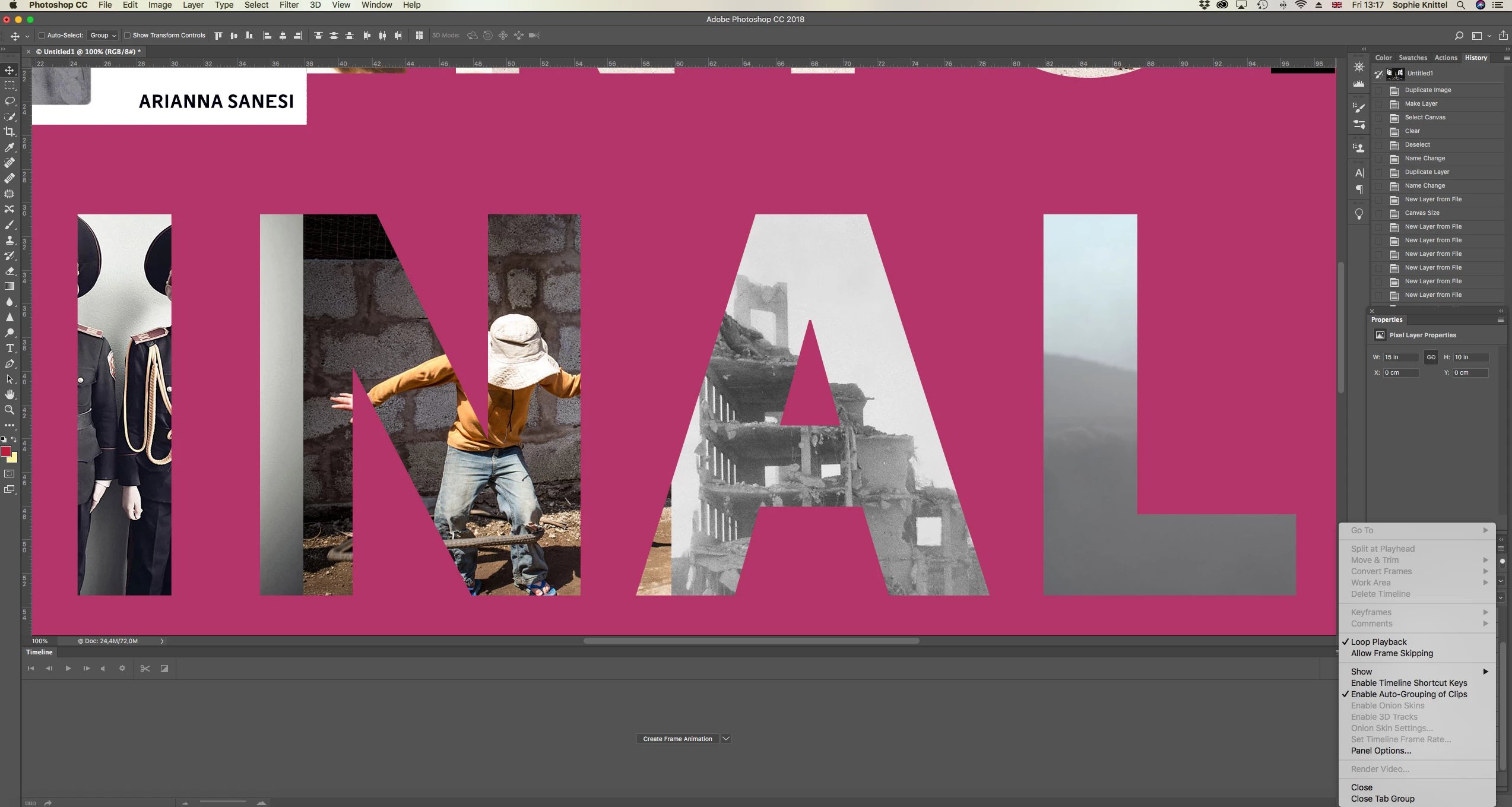Check Show Transform Controls

point(127,36)
